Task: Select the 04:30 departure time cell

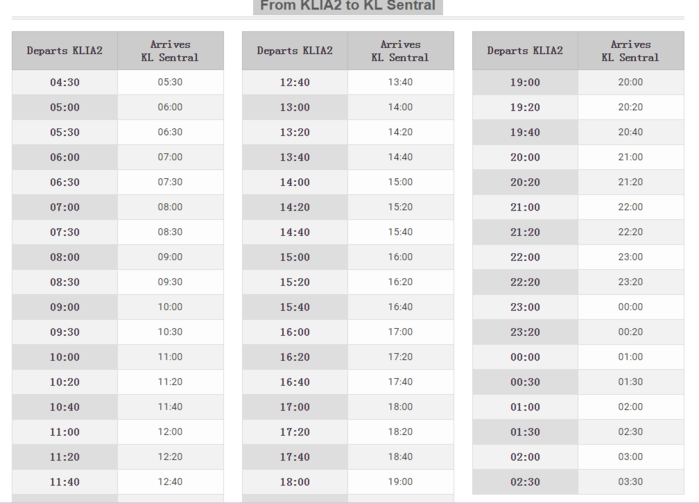Action: [65, 83]
